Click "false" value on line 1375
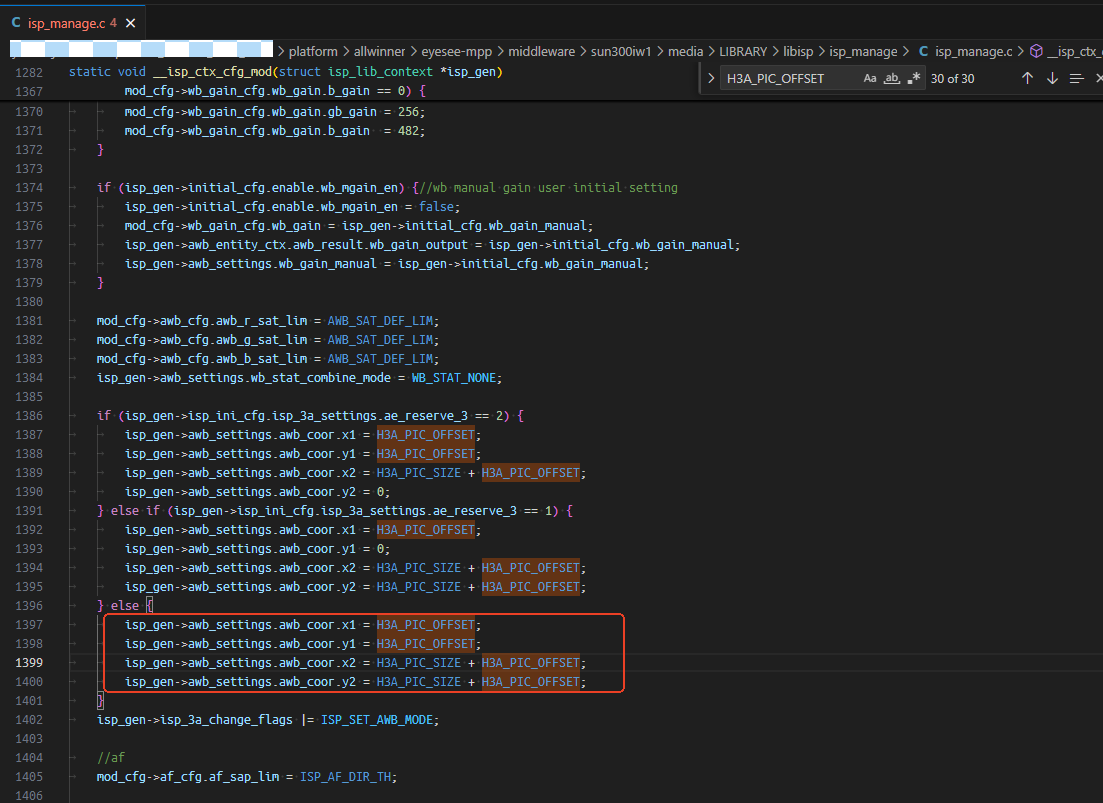Viewport: 1103px width, 803px height. pyautogui.click(x=436, y=207)
